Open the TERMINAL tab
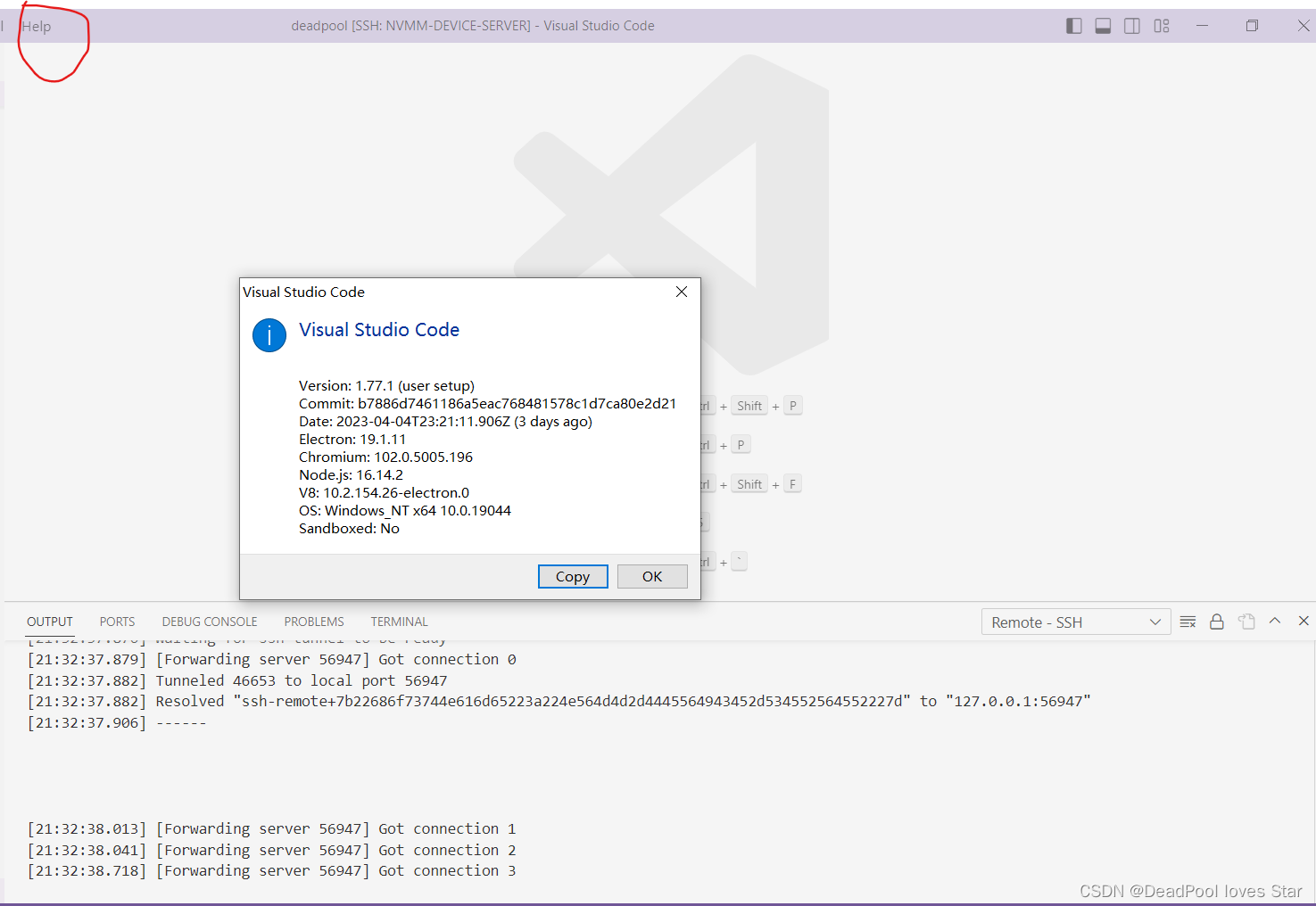Screen dimensions: 1316x906 [400, 622]
